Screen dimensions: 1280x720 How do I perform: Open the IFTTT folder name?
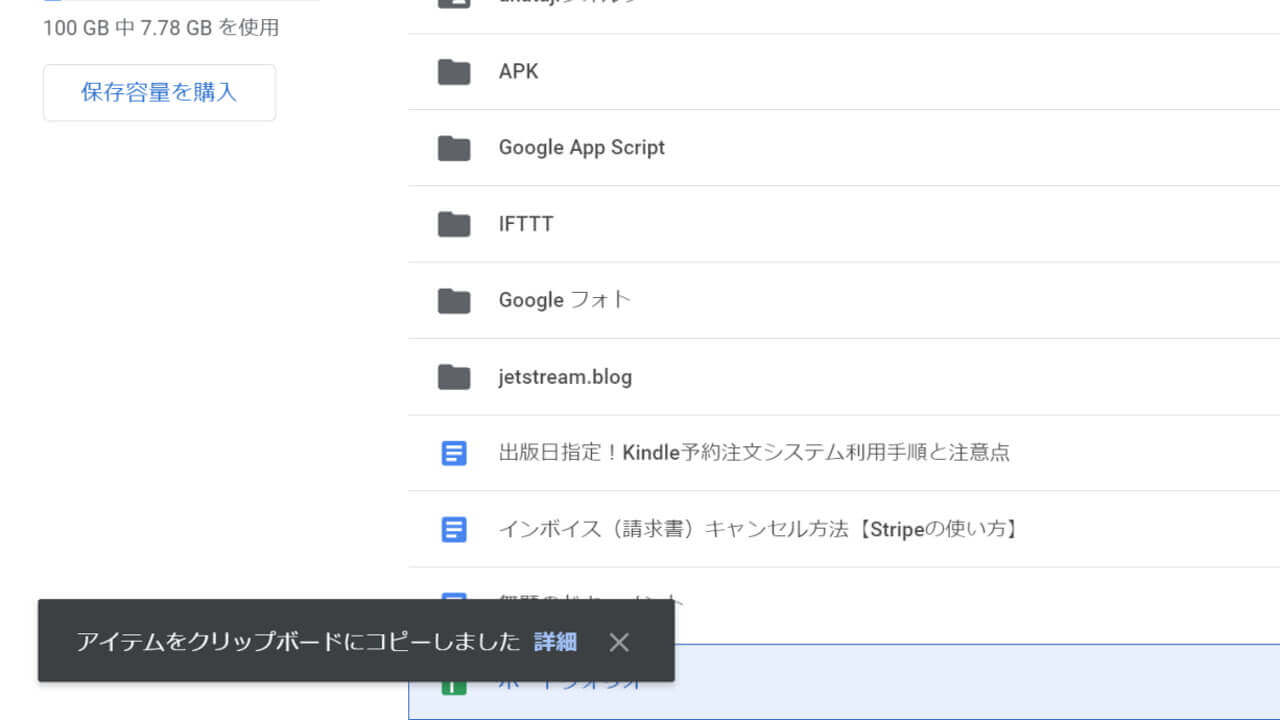pos(526,224)
